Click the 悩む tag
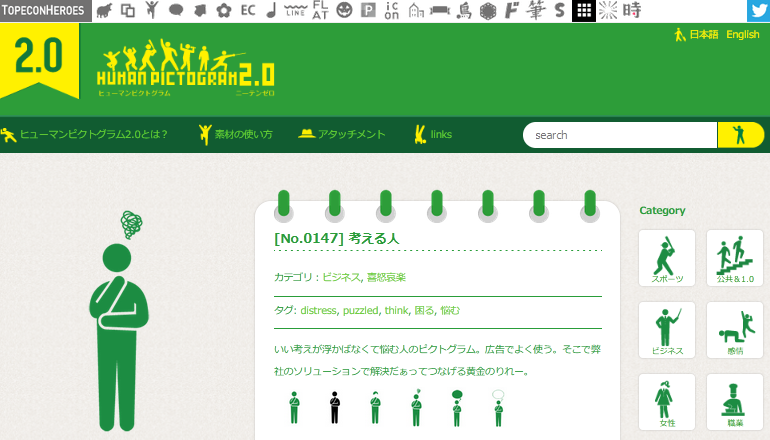 click(450, 310)
